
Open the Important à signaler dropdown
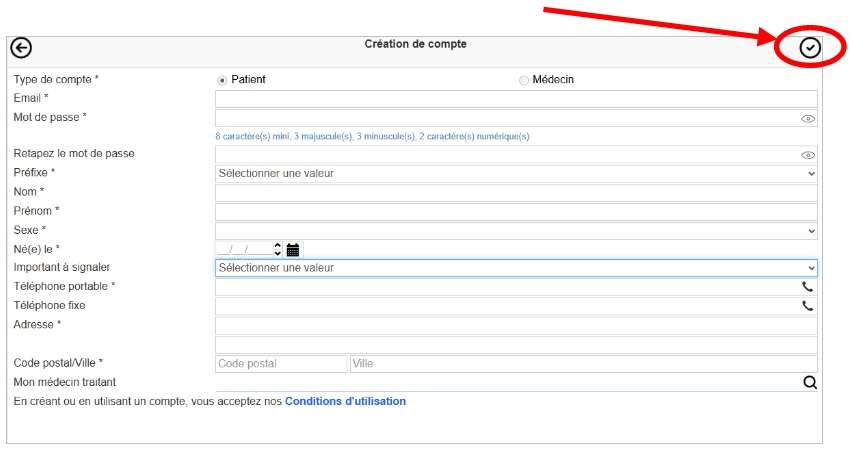[x=515, y=268]
